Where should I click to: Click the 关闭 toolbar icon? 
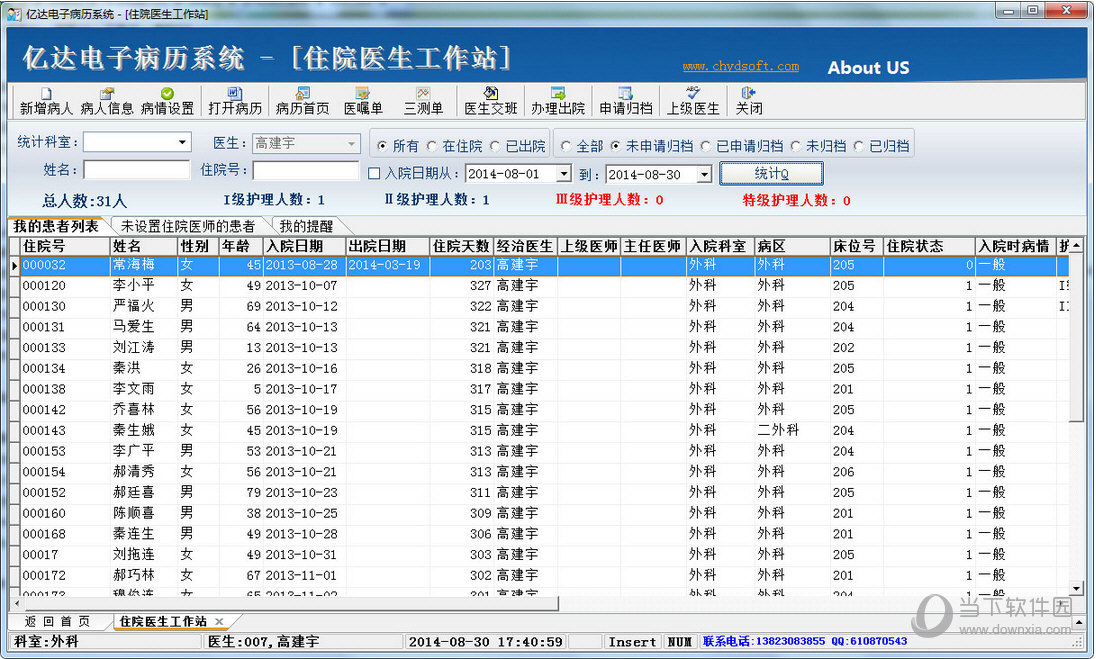749,101
